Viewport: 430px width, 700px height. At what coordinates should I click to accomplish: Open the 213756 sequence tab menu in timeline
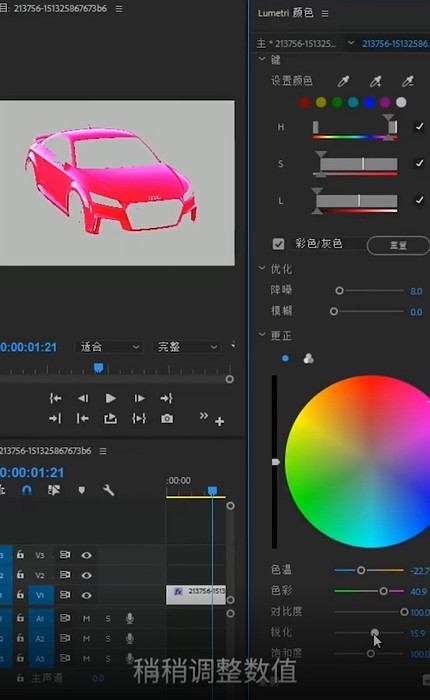103,451
